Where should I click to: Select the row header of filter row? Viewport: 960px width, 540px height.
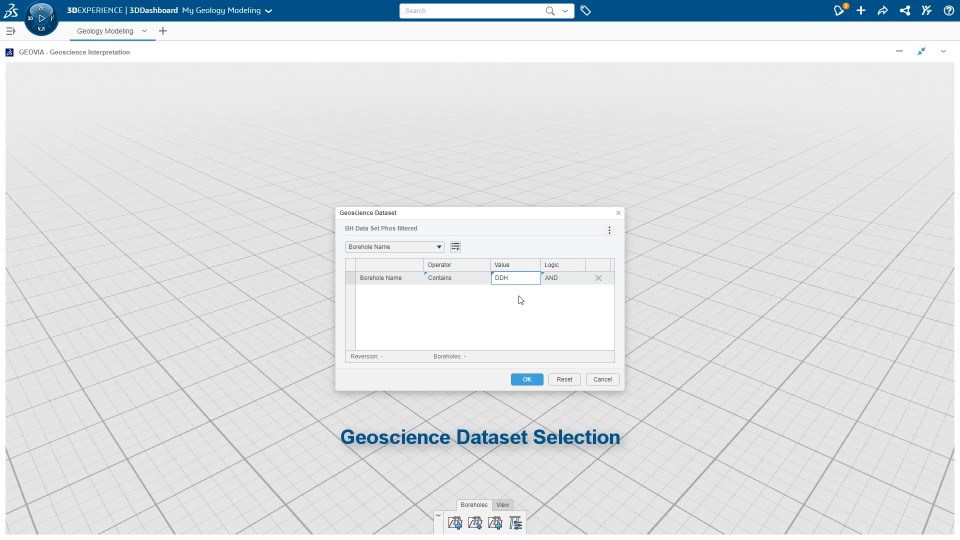[x=350, y=278]
